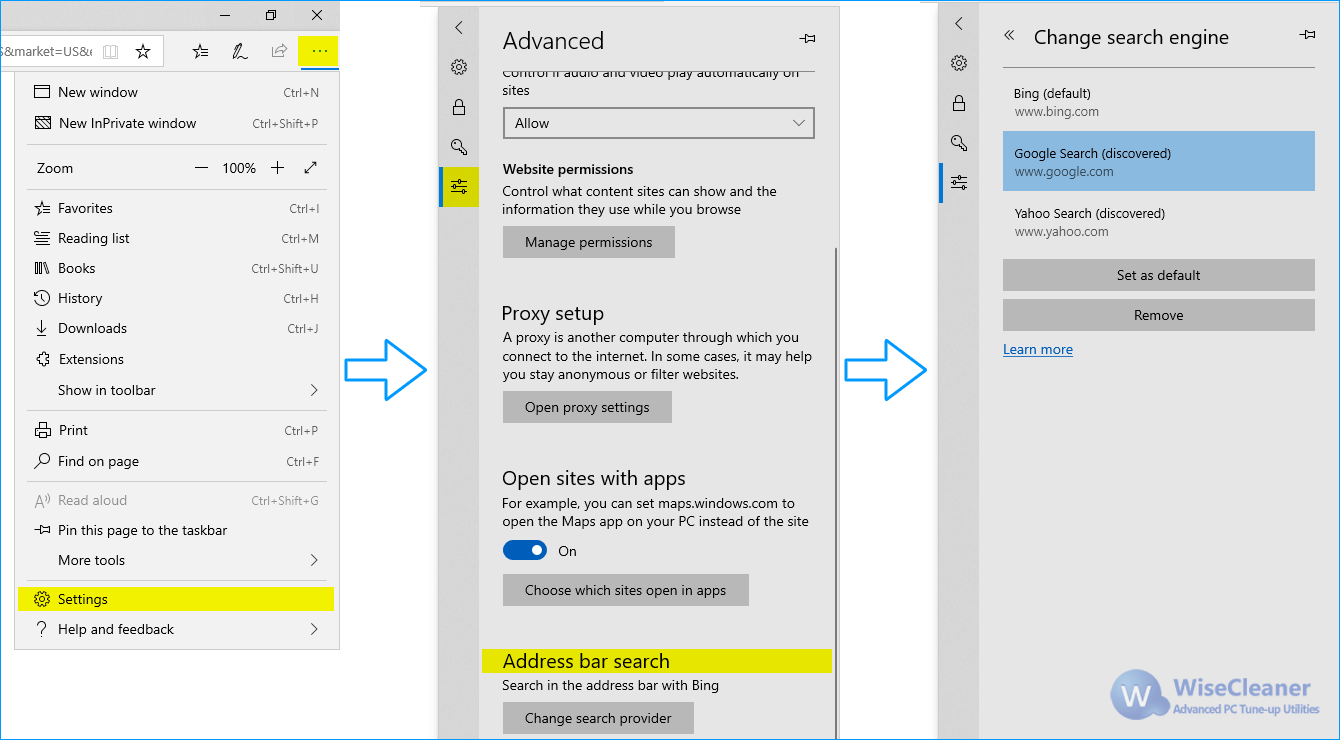1340x740 pixels.
Task: Click the Manage permissions button
Action: click(x=589, y=242)
